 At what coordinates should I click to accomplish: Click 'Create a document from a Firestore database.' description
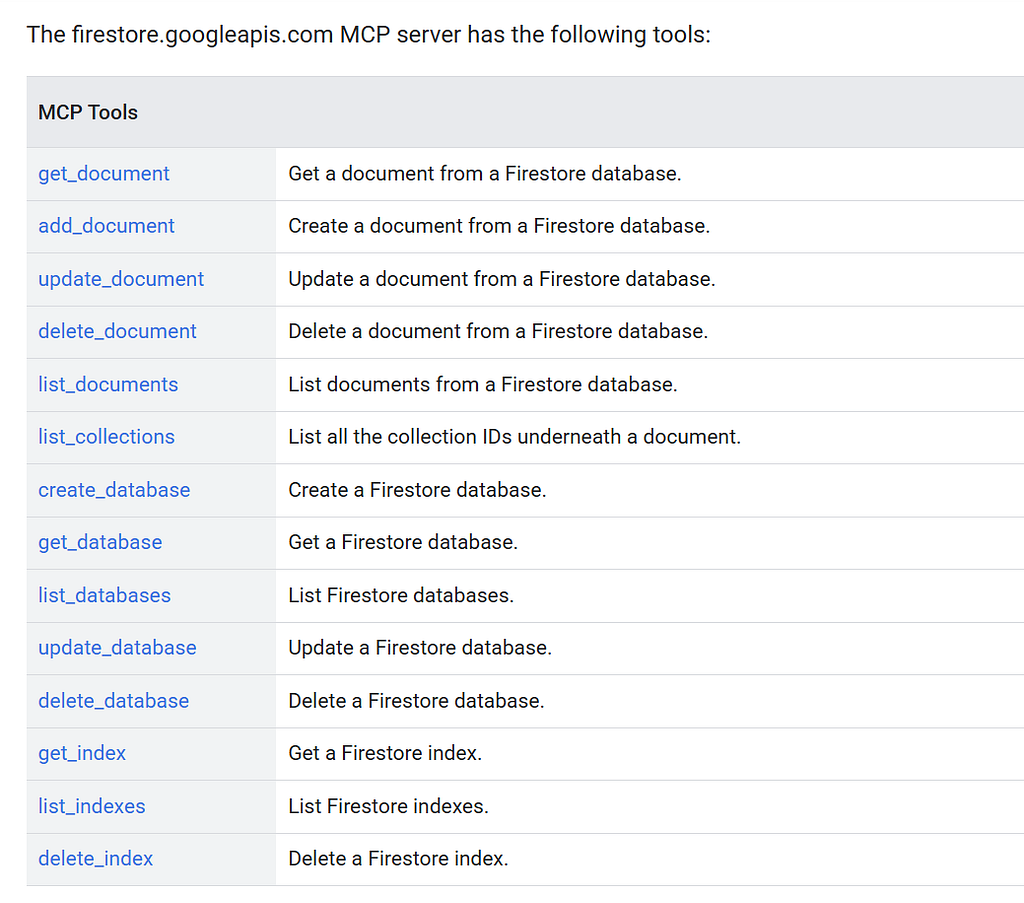tap(499, 226)
